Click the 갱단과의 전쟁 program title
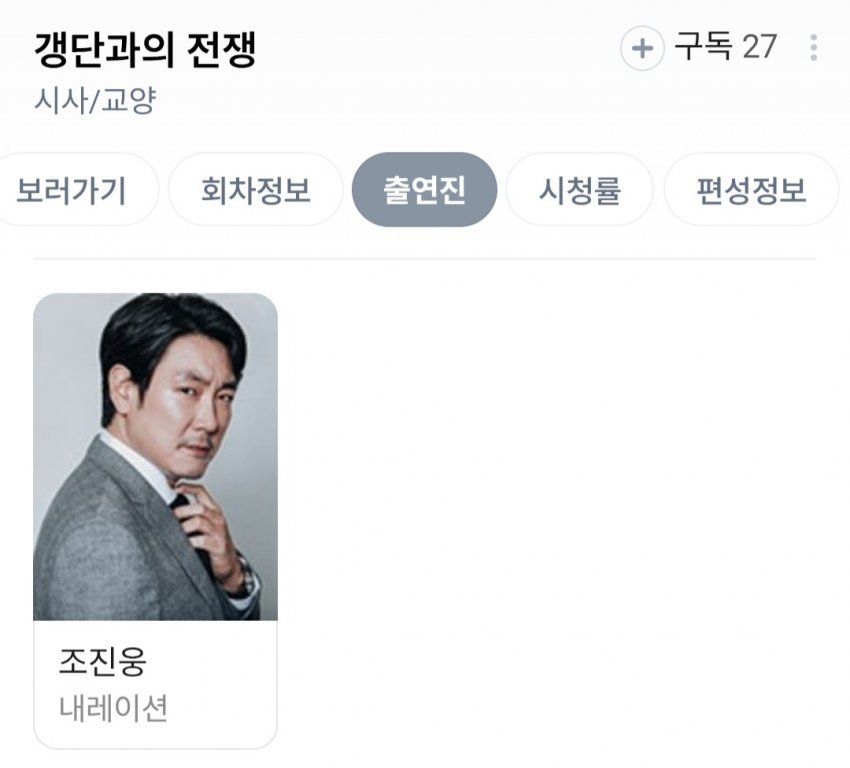The image size is (850, 768). pos(145,49)
